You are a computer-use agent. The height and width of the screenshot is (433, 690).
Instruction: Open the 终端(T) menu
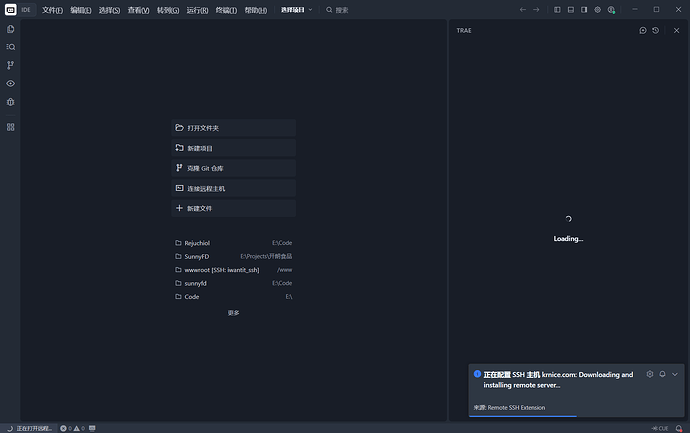click(x=226, y=10)
